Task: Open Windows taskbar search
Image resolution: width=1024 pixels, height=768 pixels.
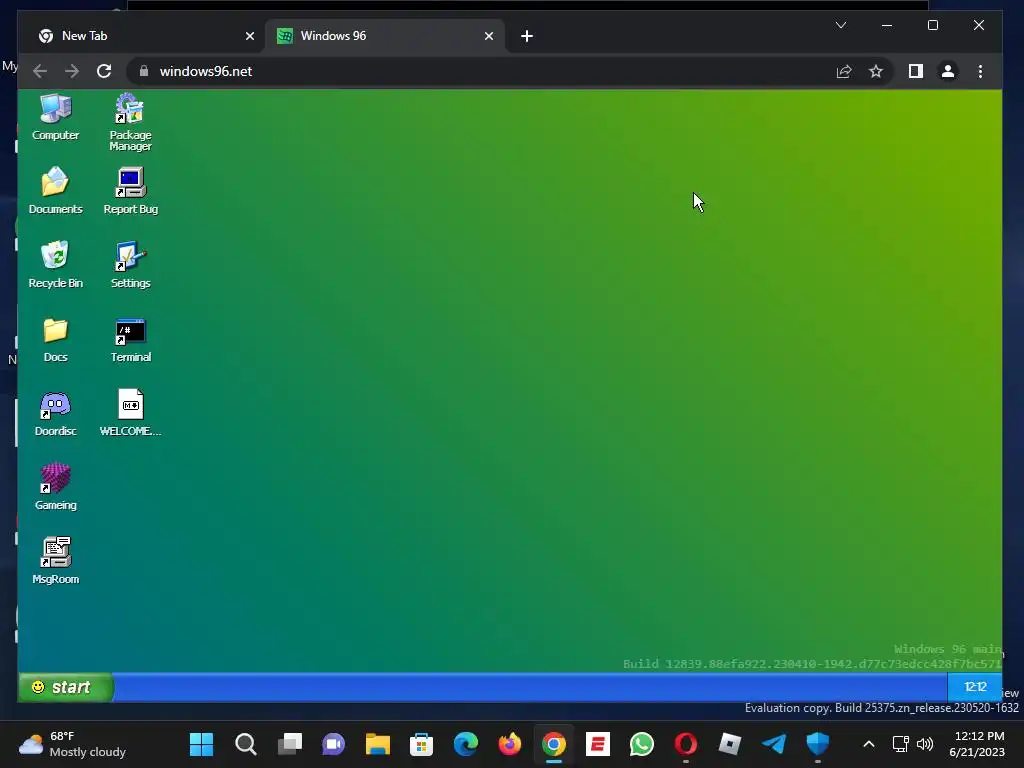Action: pyautogui.click(x=246, y=744)
